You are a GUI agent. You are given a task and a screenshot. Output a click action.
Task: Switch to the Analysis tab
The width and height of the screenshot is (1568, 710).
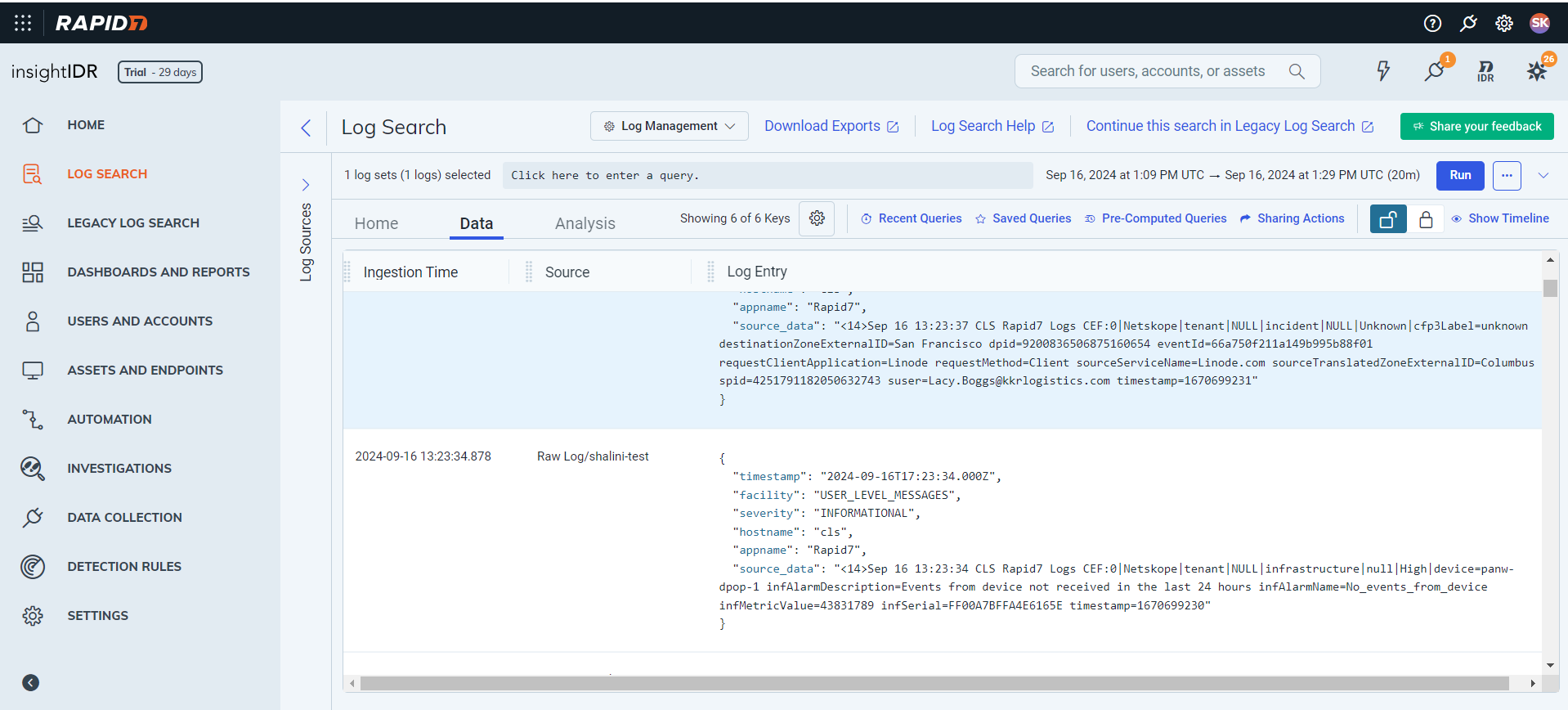(585, 223)
